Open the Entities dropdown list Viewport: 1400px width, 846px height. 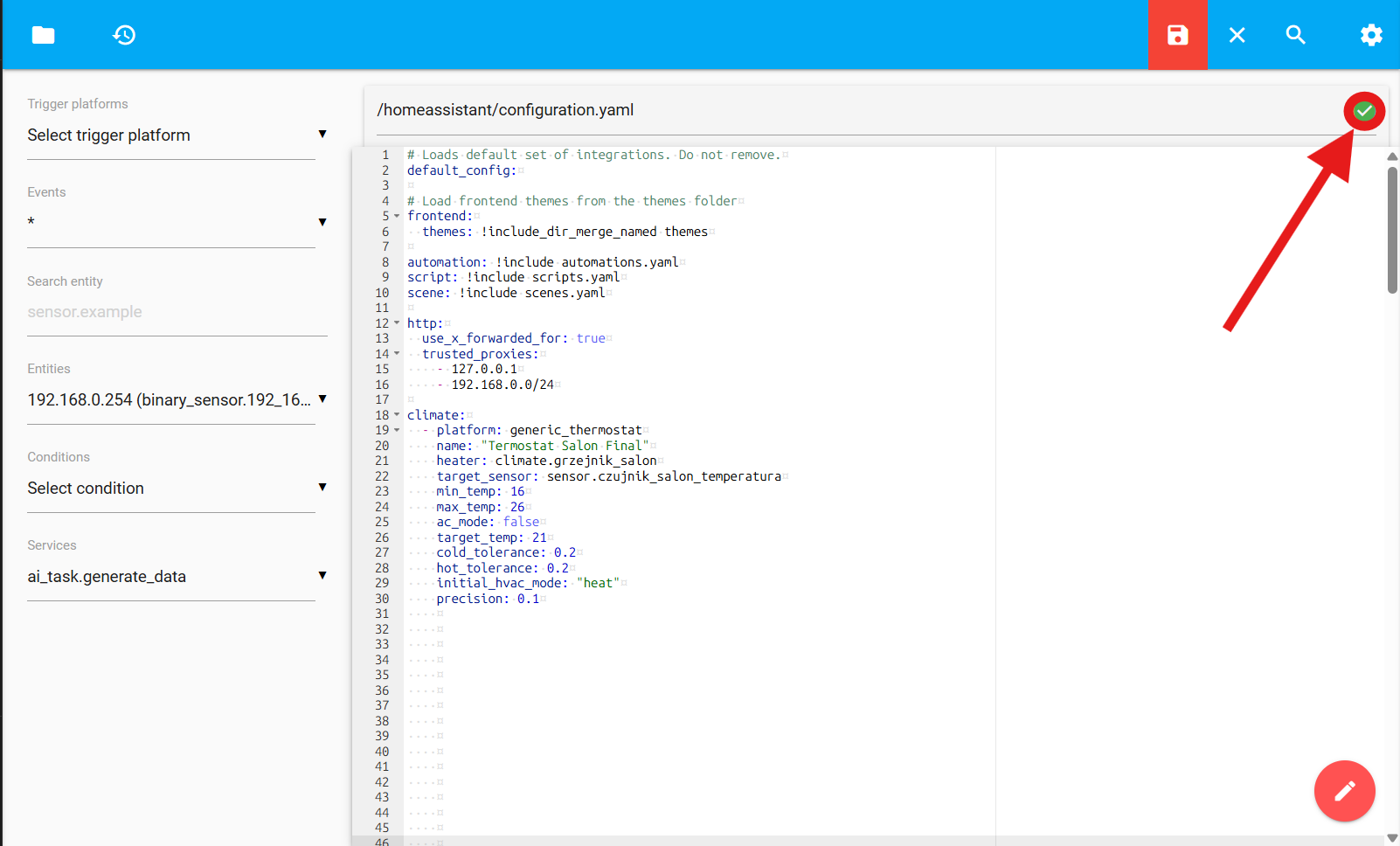(177, 400)
